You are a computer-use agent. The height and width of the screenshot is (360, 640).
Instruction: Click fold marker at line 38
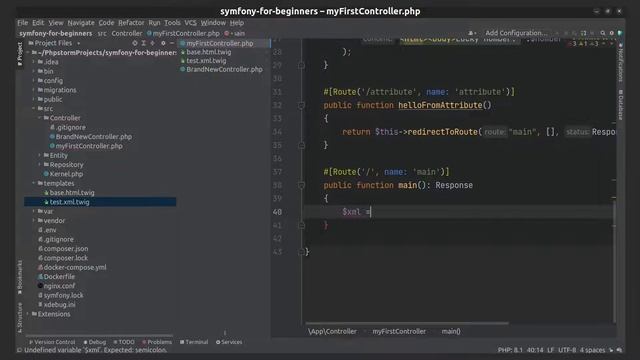click(x=301, y=185)
